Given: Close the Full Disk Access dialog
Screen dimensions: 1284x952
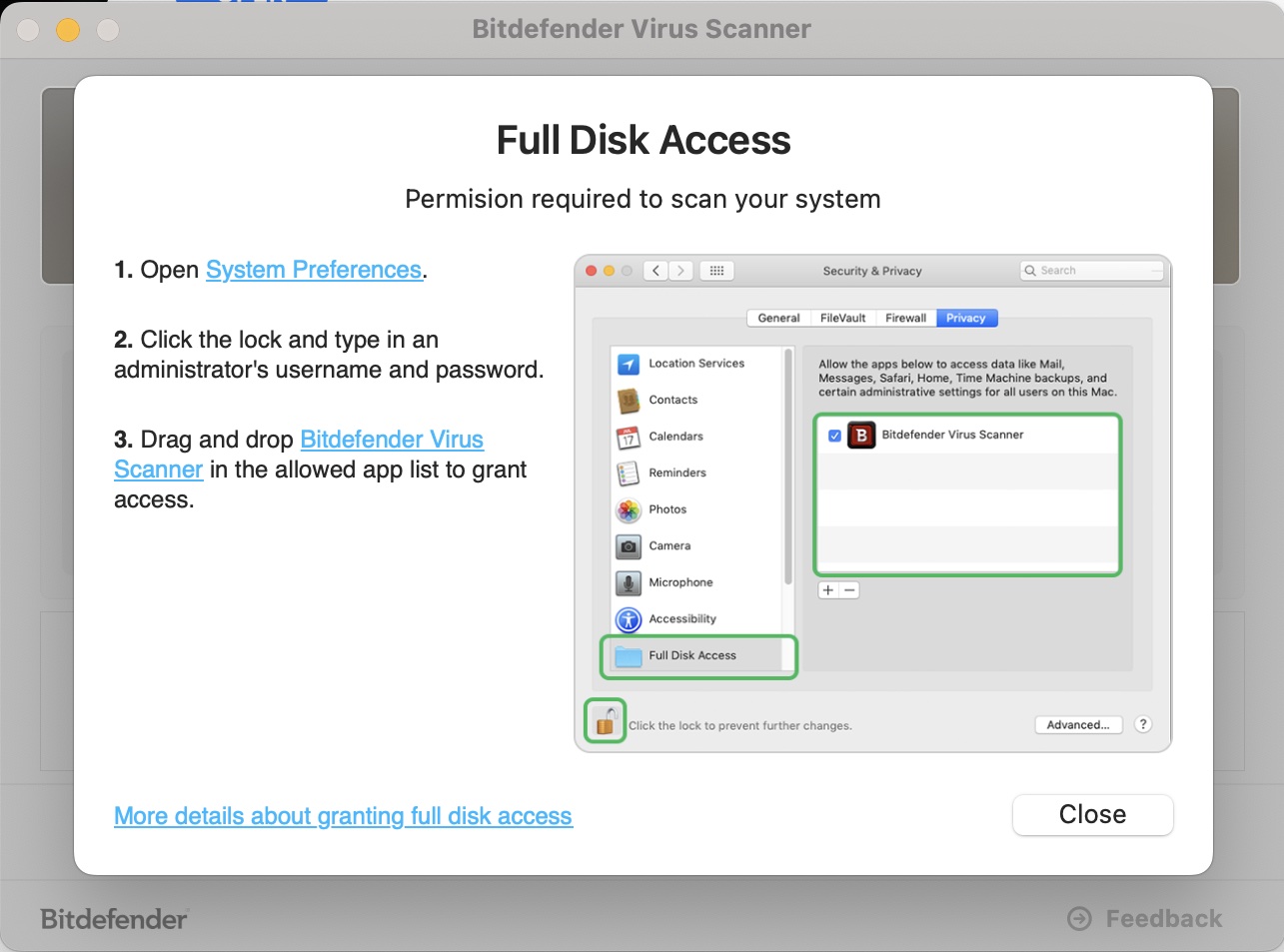Looking at the screenshot, I should click(x=1092, y=814).
